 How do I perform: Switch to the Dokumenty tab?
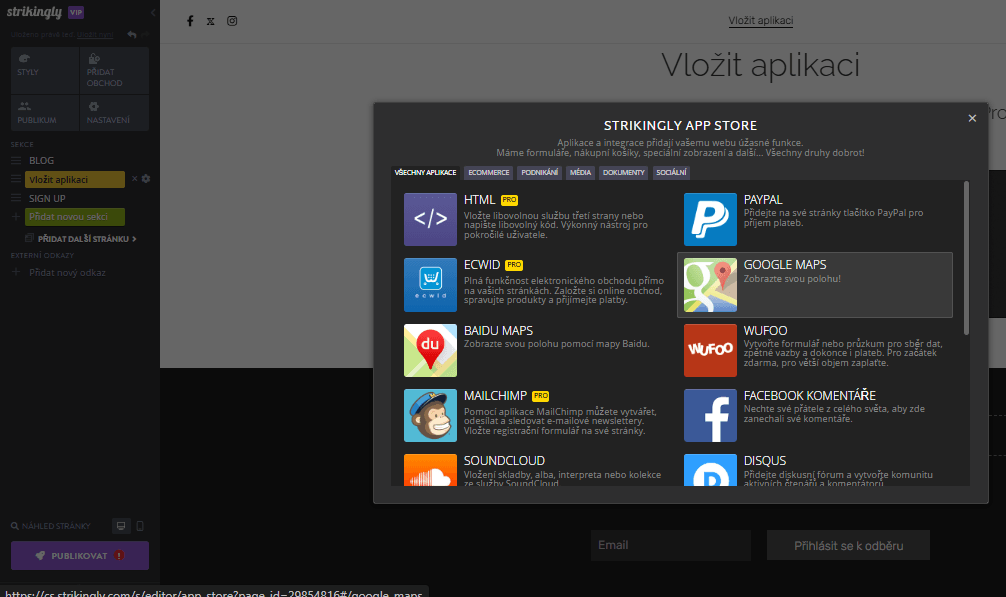click(x=624, y=172)
